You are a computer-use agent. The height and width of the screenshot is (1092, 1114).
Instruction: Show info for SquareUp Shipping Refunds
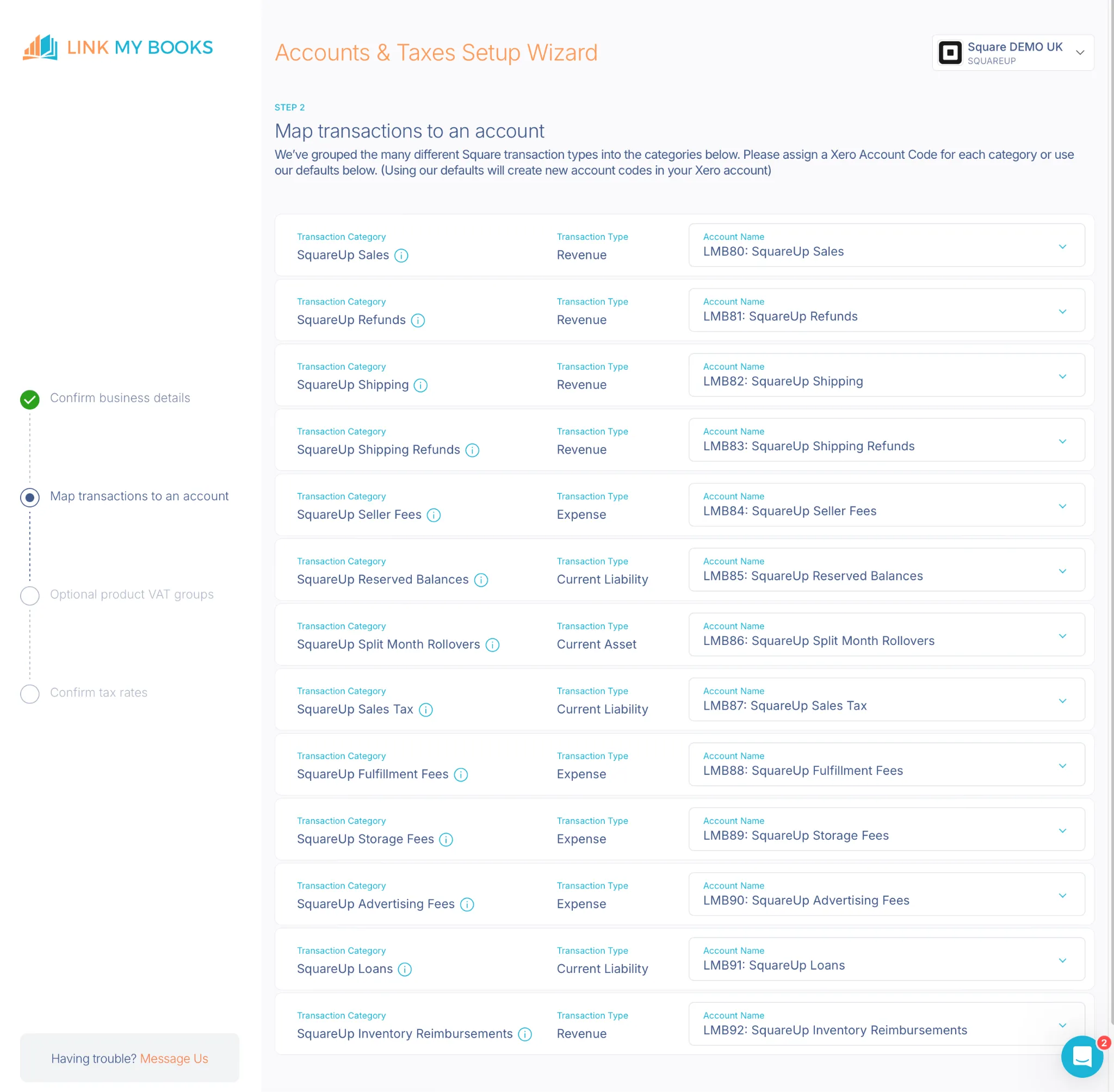(x=473, y=450)
